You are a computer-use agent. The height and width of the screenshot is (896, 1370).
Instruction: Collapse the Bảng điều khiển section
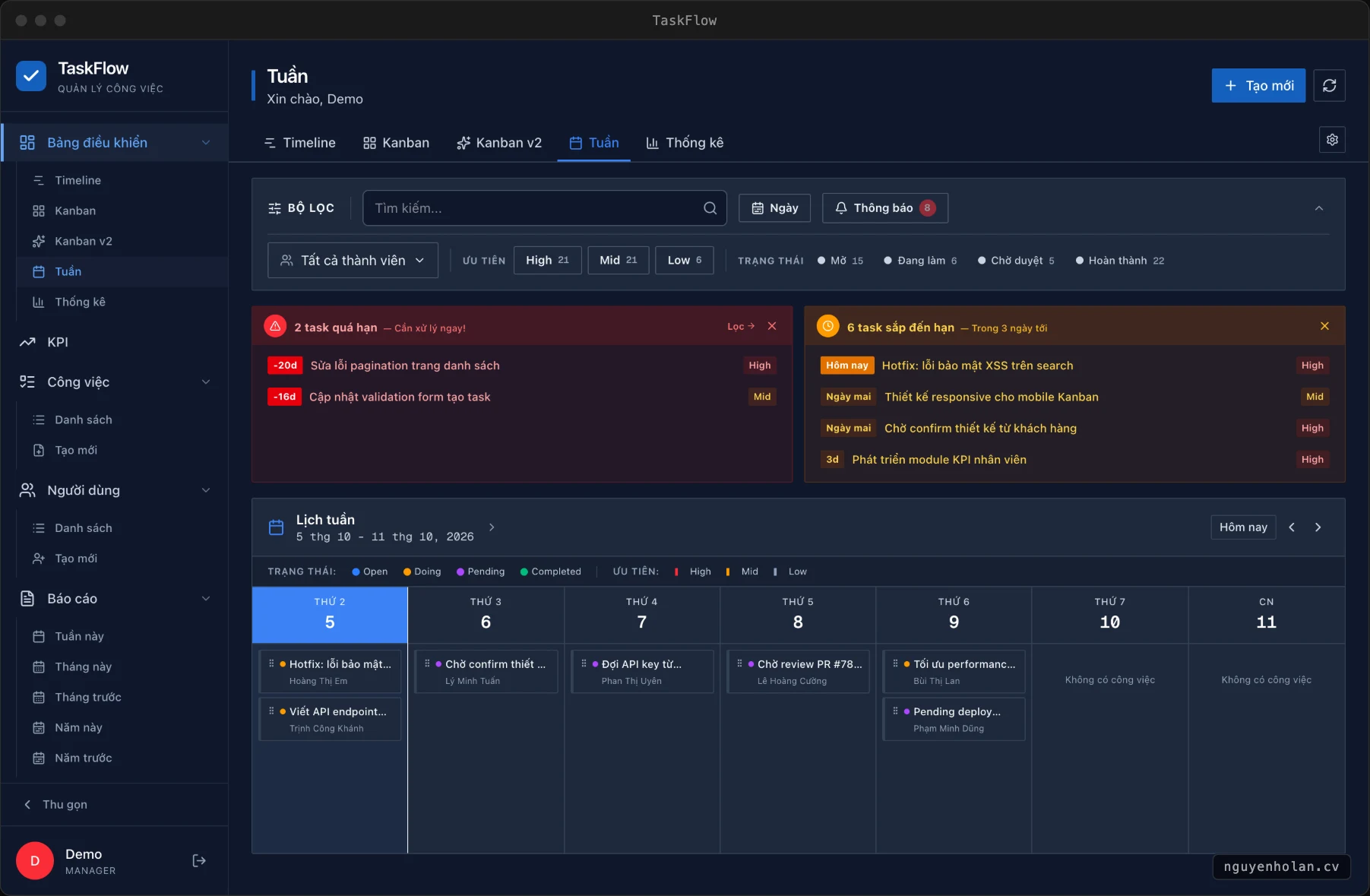click(206, 143)
